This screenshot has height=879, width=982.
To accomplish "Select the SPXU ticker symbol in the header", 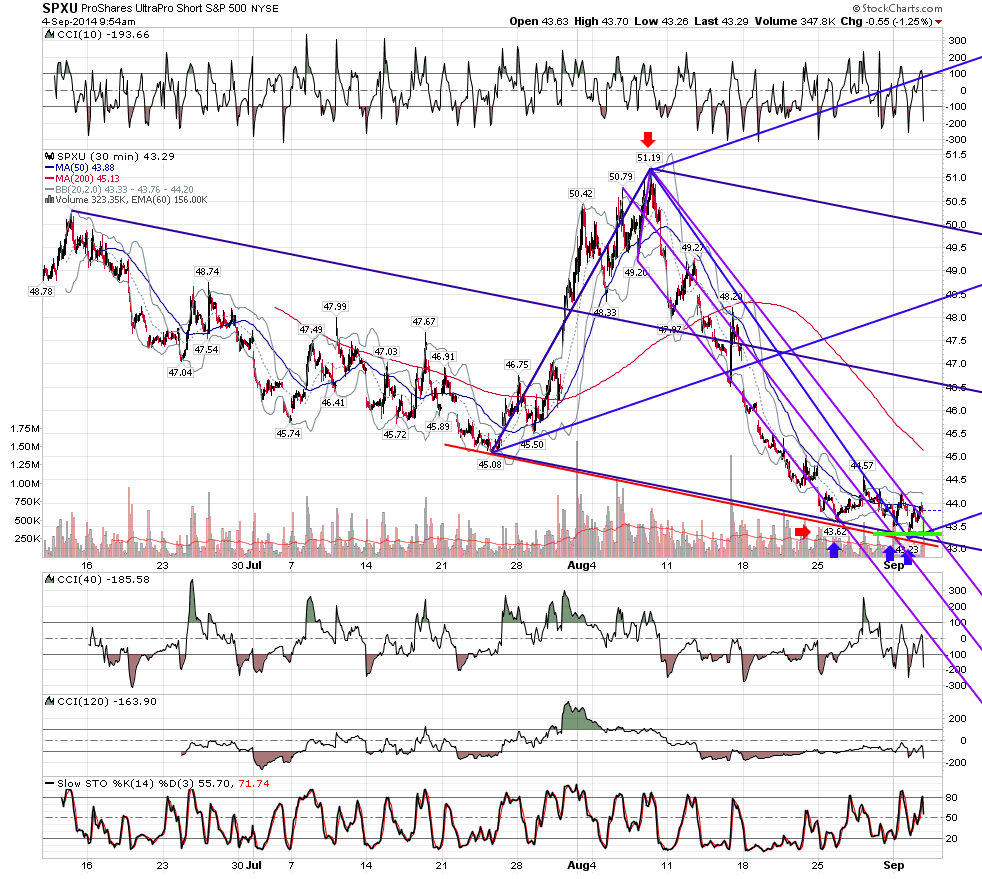I will (60, 8).
